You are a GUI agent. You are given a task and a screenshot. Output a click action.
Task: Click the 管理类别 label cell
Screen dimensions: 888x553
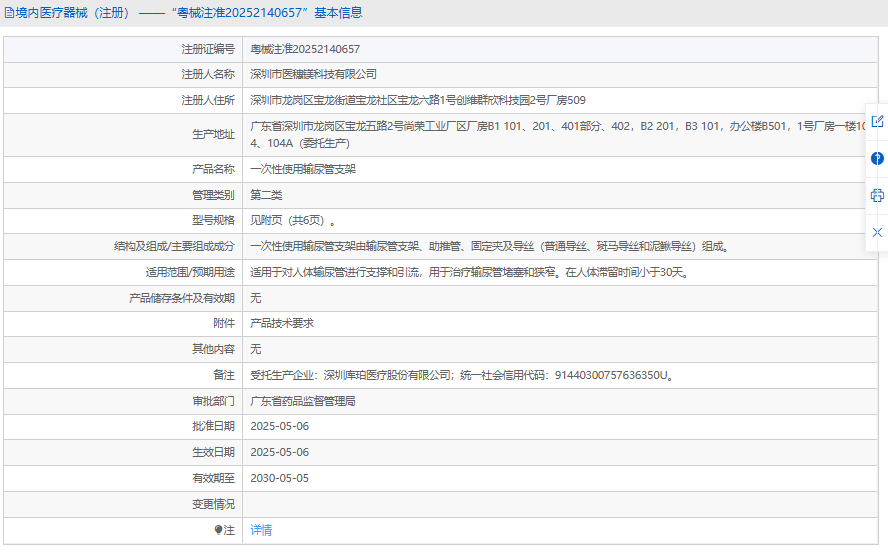coord(123,195)
